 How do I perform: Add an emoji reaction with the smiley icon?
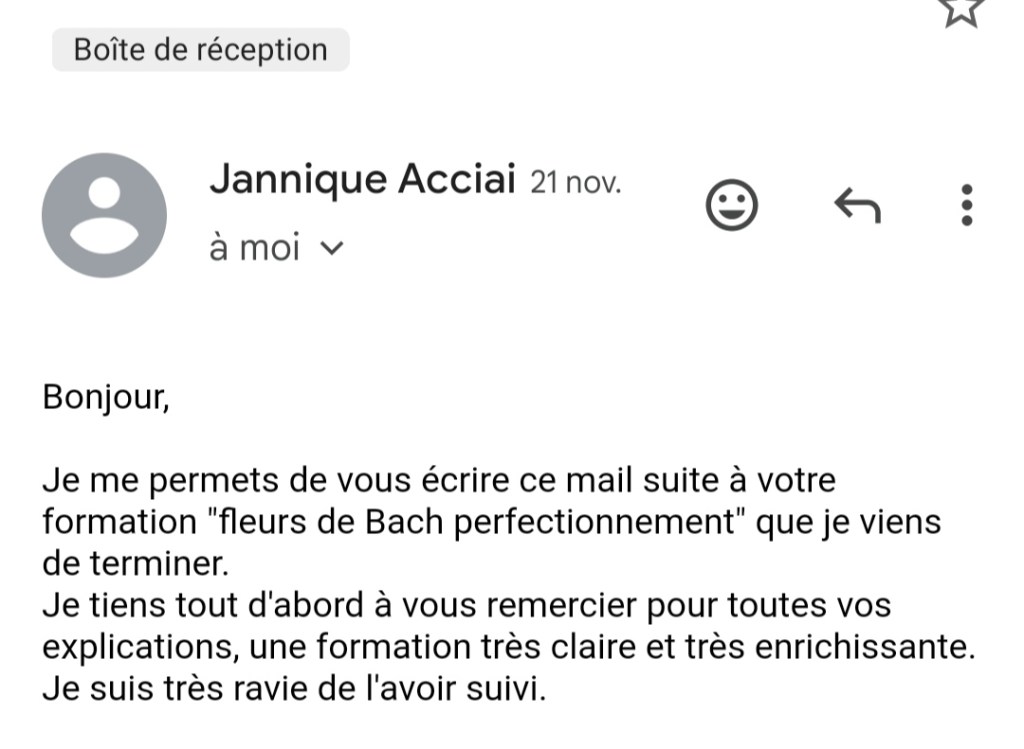click(732, 206)
